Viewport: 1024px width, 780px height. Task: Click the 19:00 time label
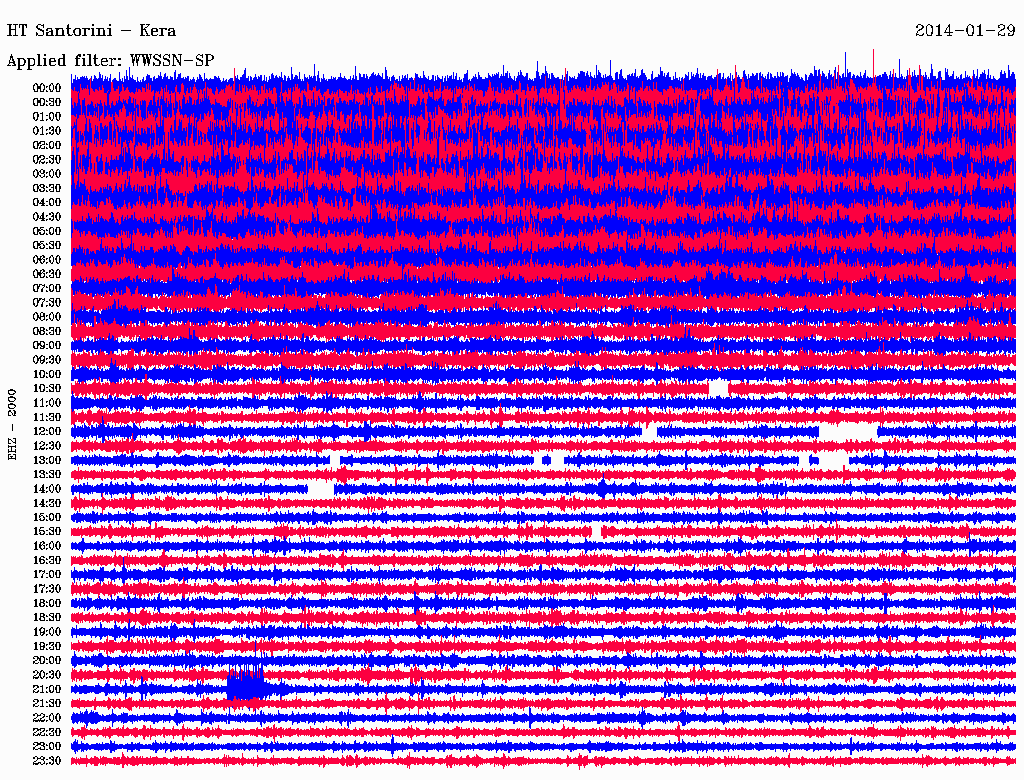[47, 632]
